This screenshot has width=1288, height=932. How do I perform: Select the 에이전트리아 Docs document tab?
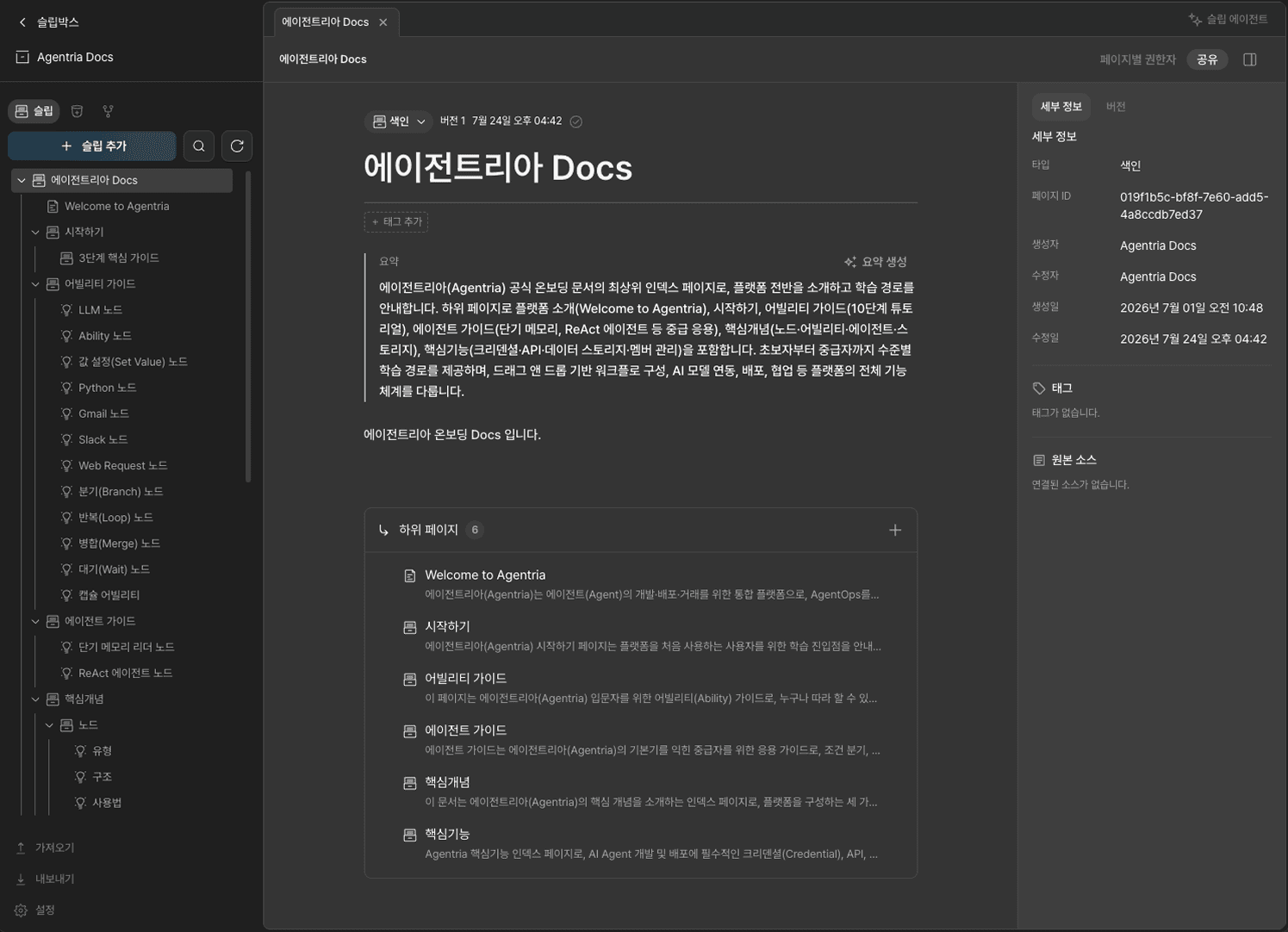[x=325, y=22]
